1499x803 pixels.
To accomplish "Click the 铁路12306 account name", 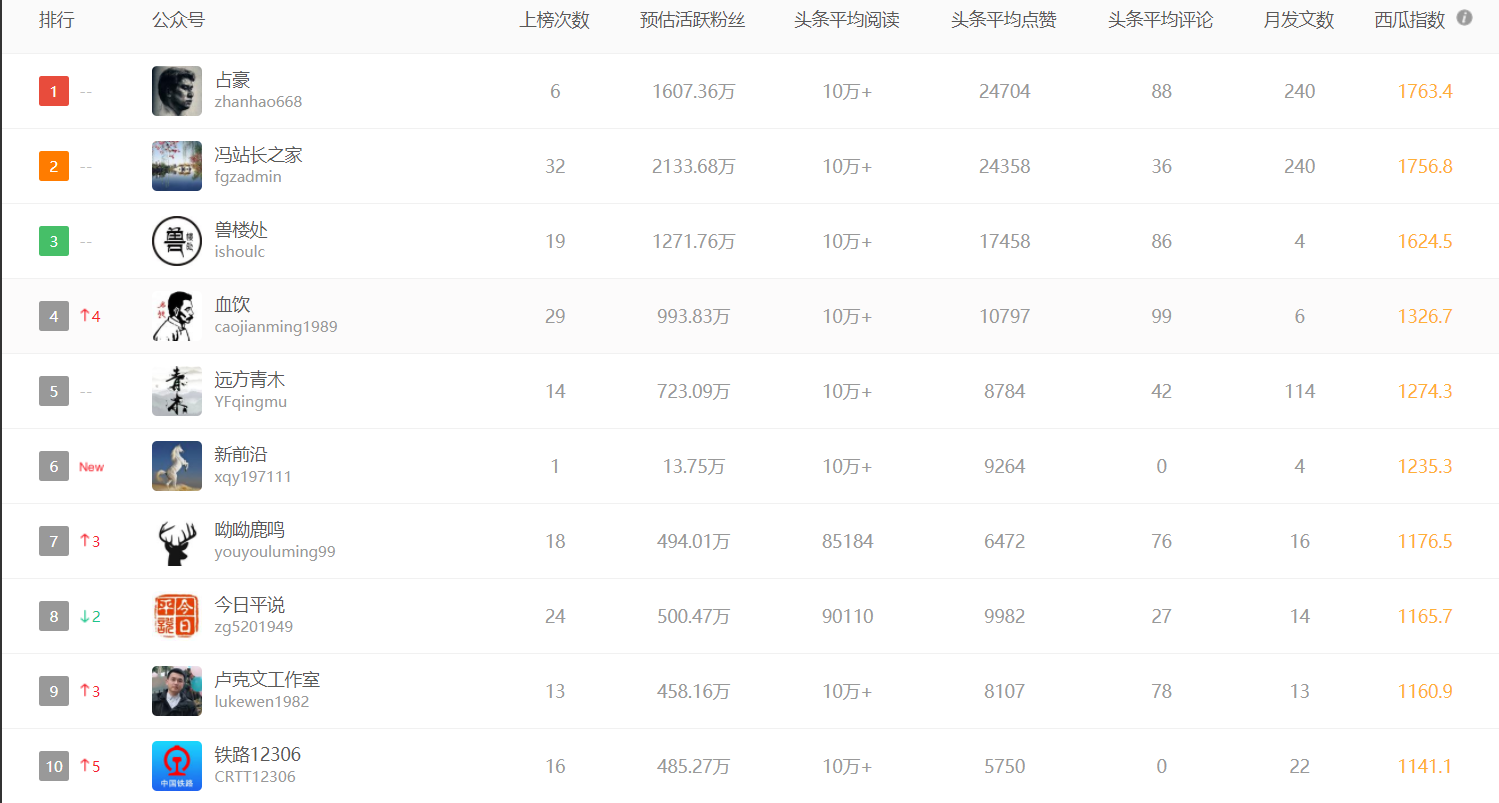I will pos(258,754).
